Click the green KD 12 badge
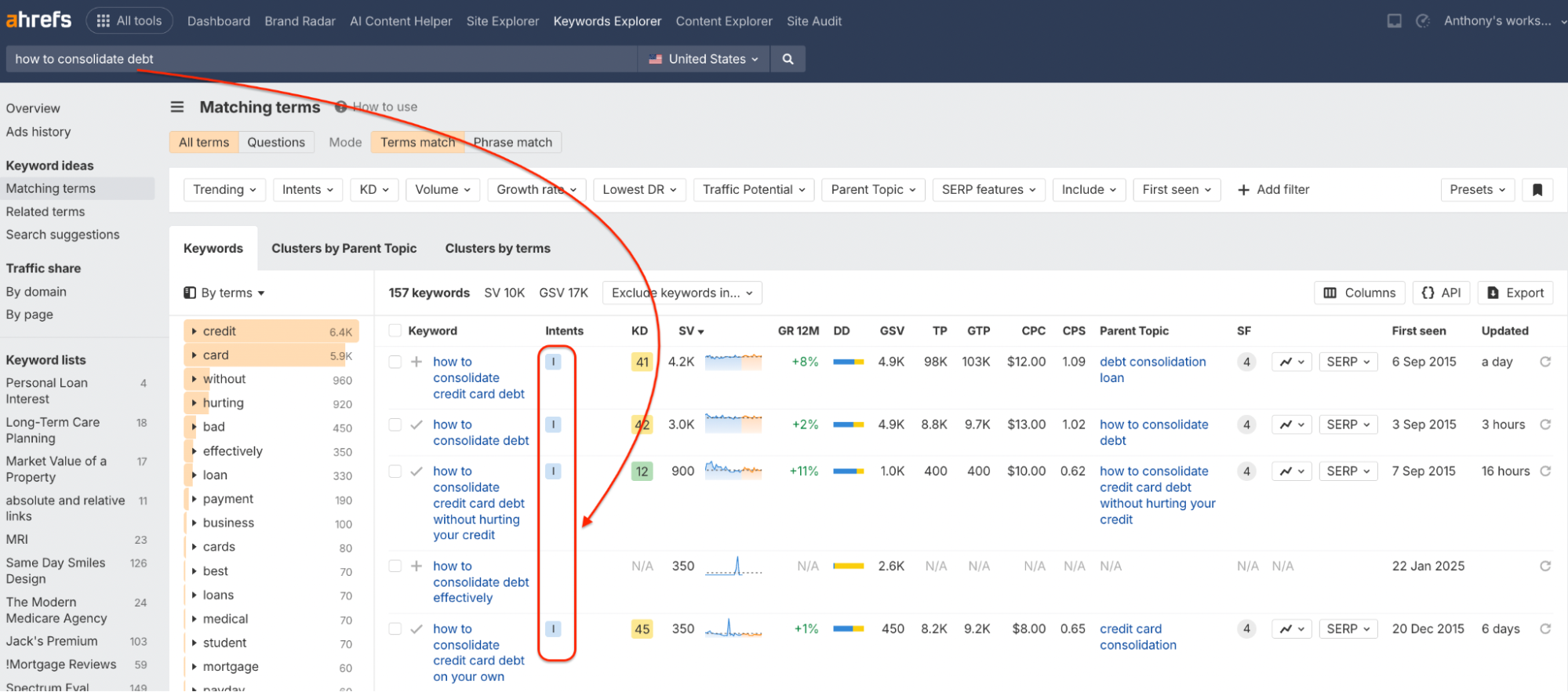This screenshot has width=1568, height=692. point(642,472)
